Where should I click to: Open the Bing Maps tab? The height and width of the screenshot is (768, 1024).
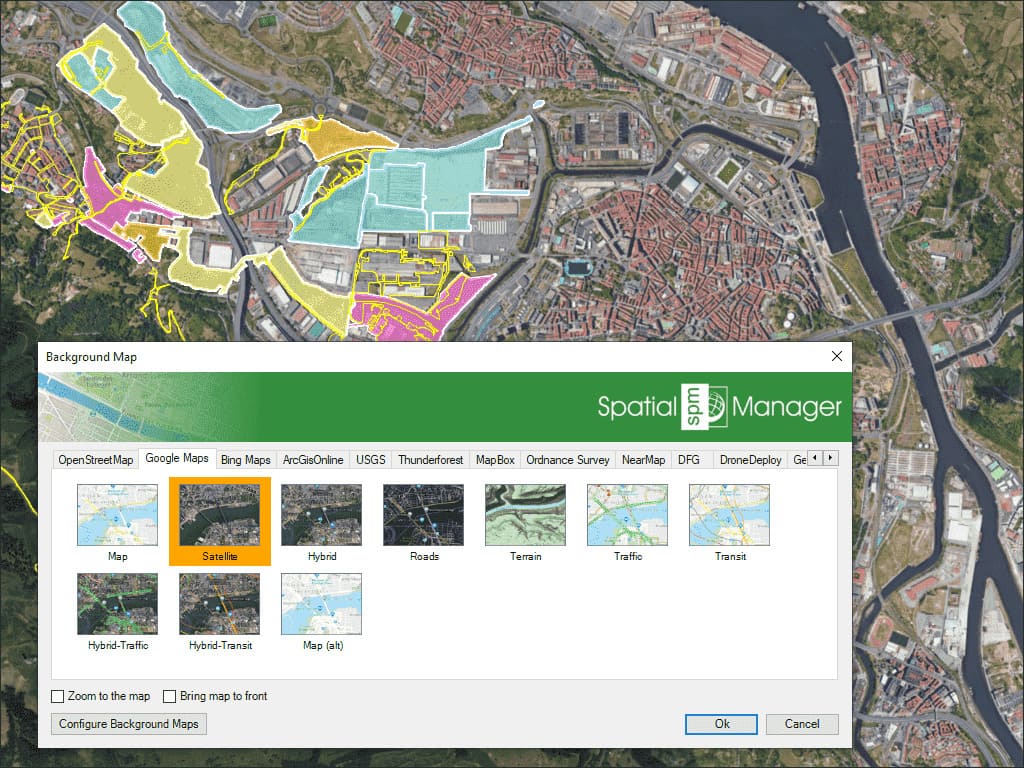click(x=245, y=459)
